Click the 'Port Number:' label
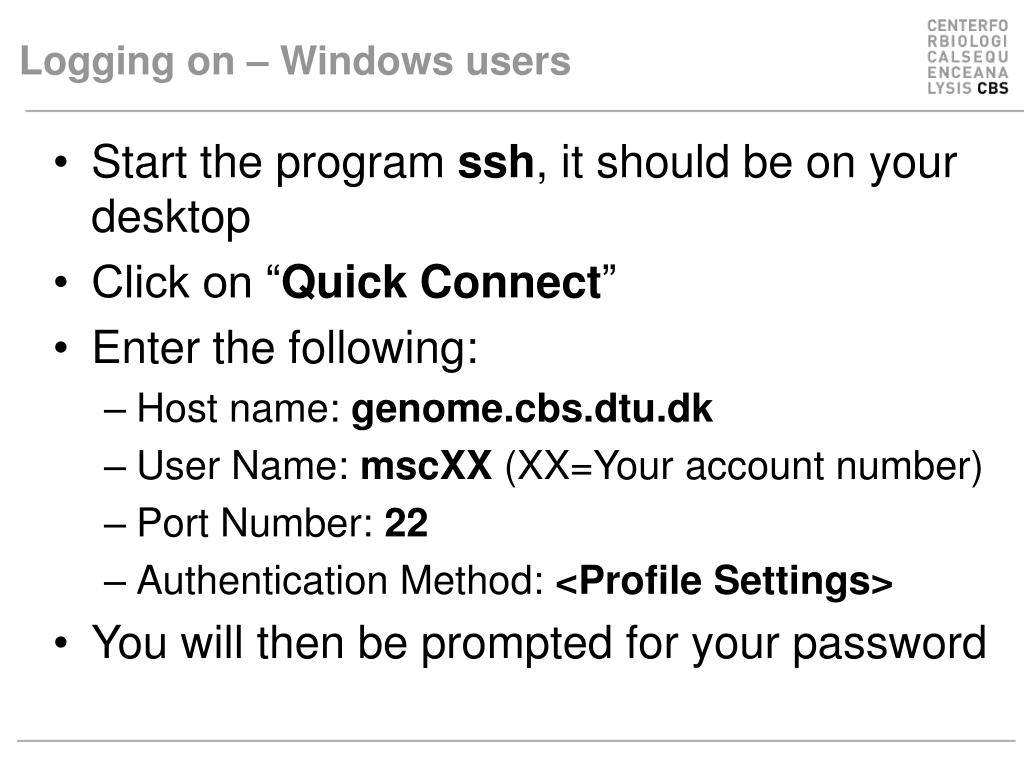 [x=255, y=522]
